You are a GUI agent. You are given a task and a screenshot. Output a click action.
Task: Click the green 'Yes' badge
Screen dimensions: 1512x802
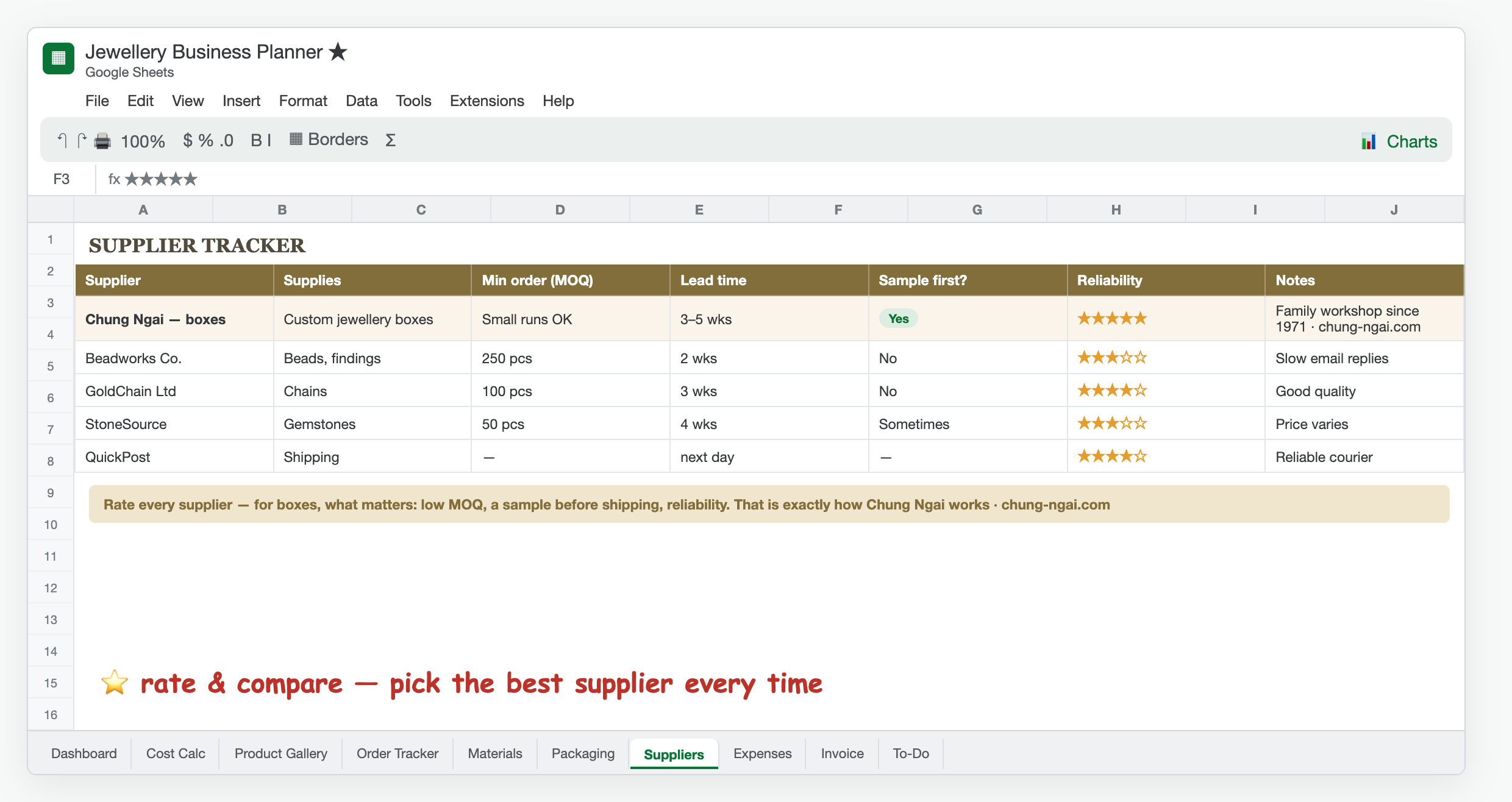898,319
